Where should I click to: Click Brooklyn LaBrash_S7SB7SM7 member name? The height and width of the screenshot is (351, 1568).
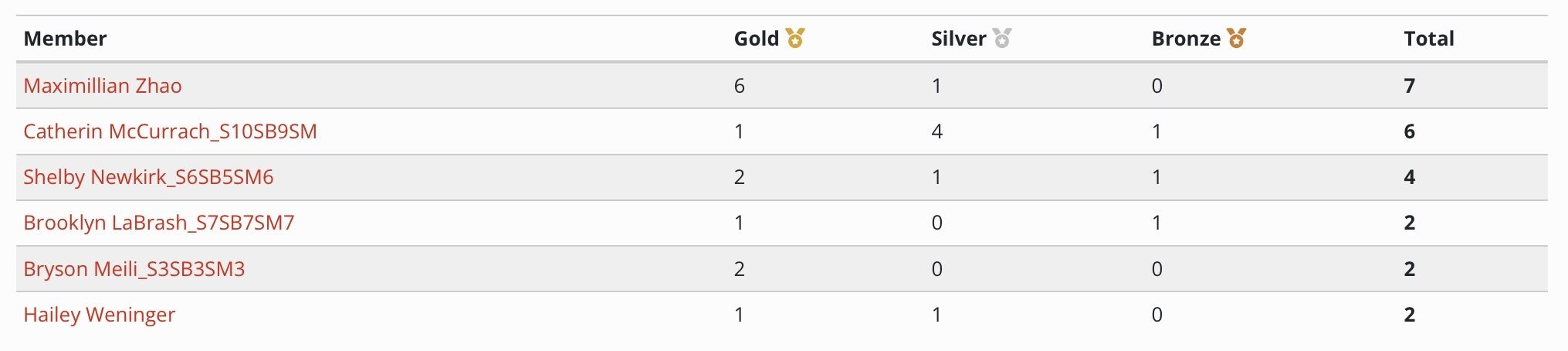click(x=158, y=223)
